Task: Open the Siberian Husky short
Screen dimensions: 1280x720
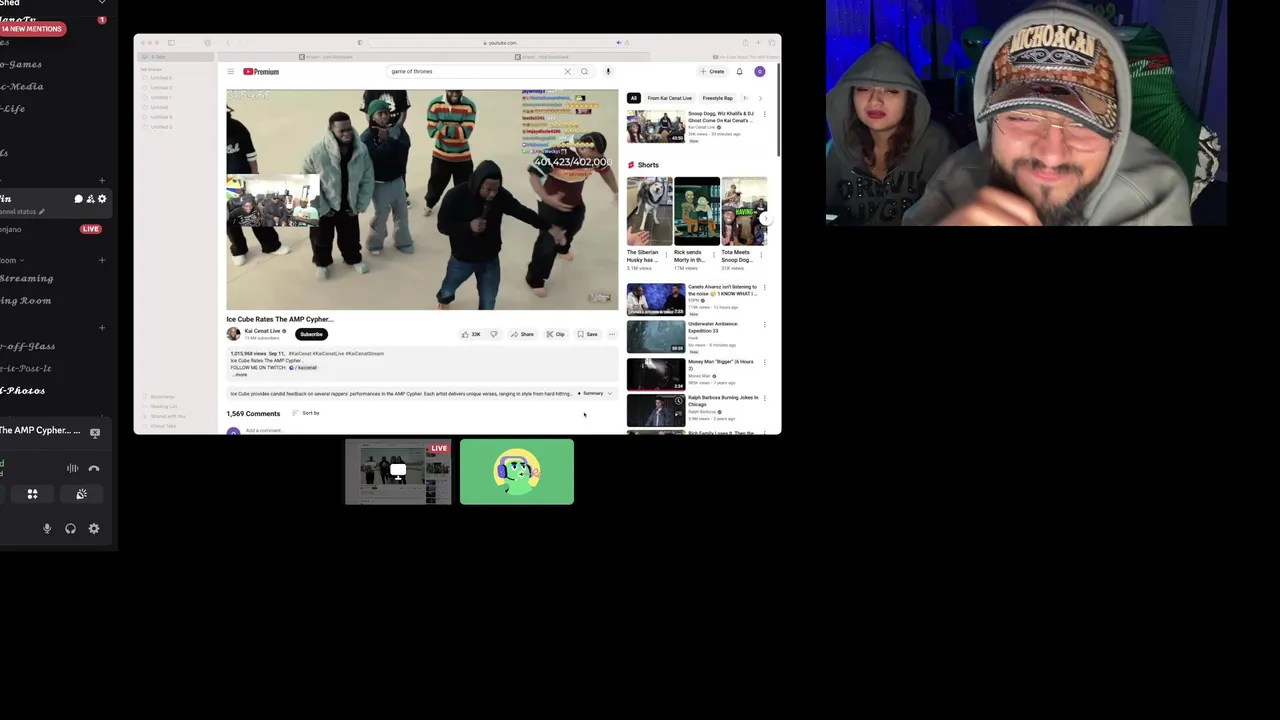Action: pos(649,211)
